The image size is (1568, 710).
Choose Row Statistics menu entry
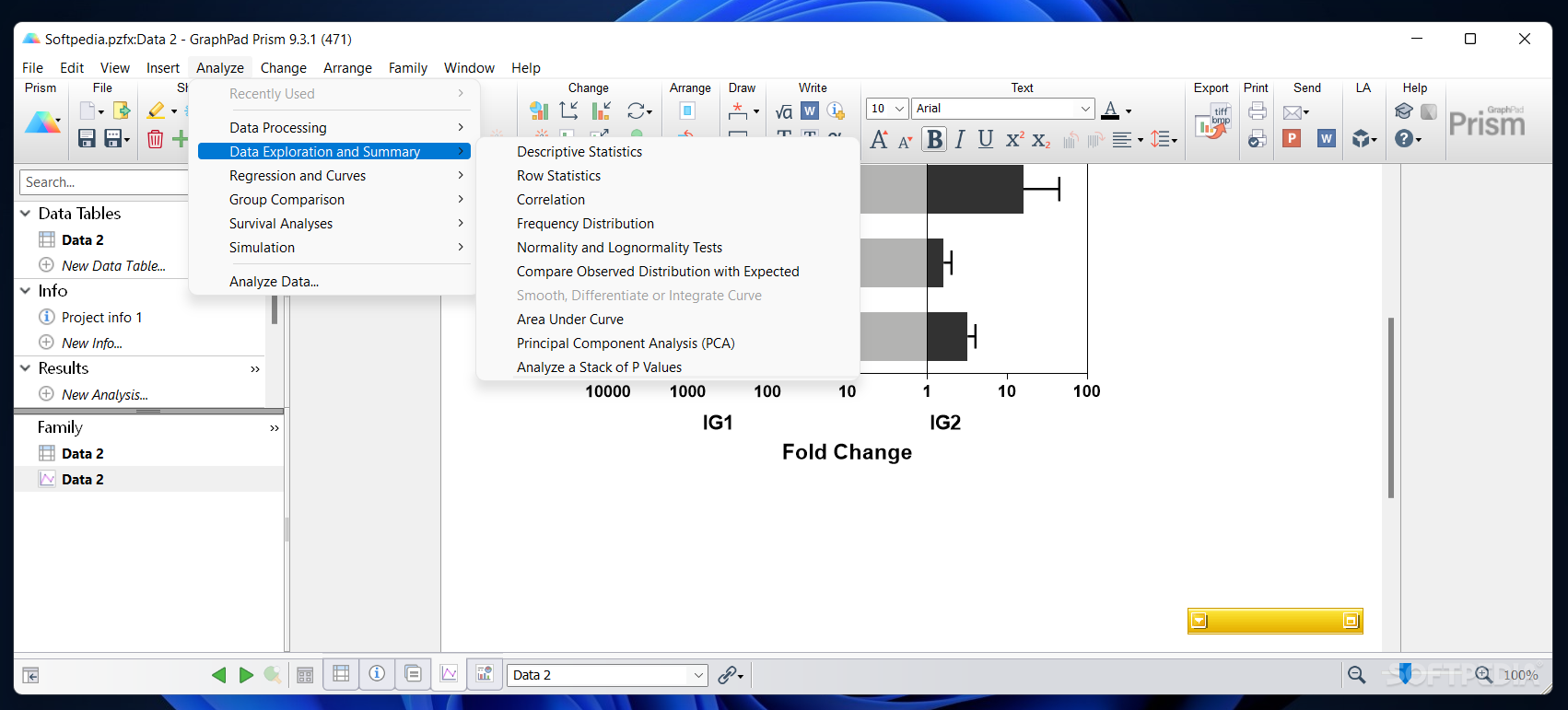558,176
